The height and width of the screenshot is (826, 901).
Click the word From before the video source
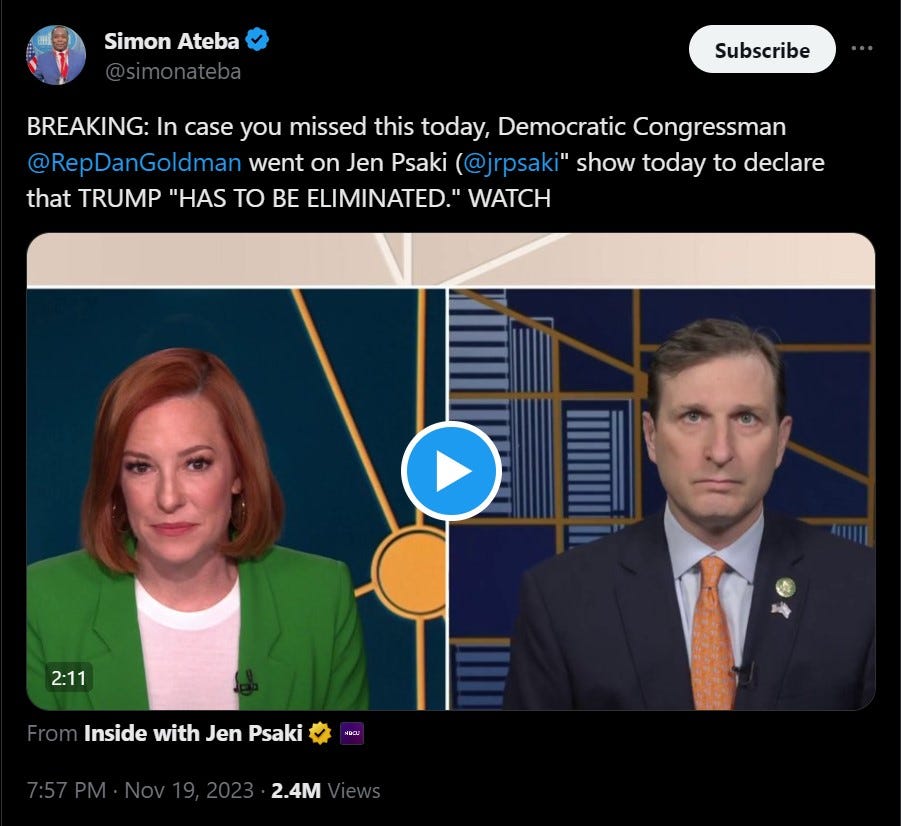pos(52,733)
